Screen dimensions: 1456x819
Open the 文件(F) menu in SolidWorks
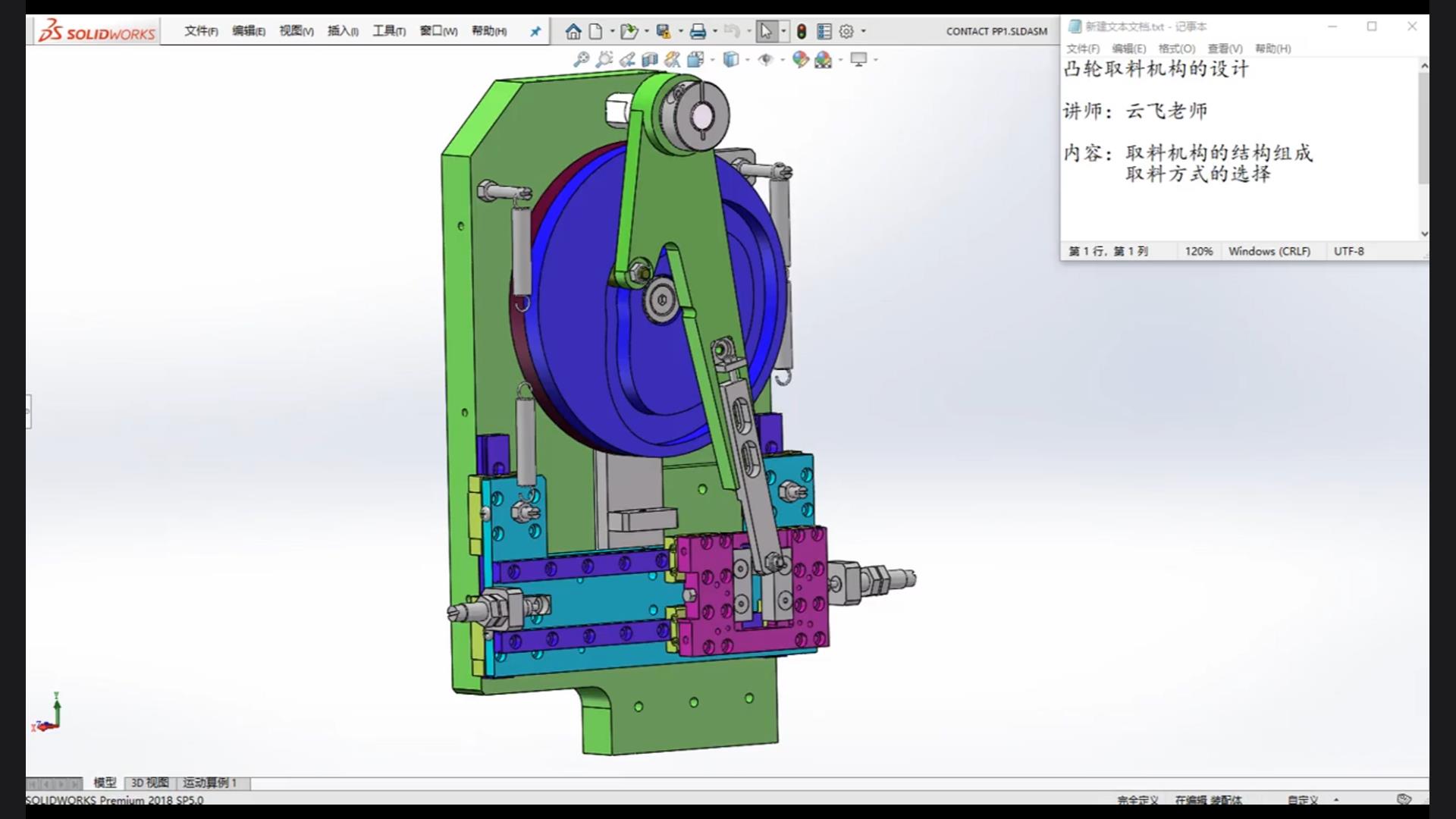201,31
